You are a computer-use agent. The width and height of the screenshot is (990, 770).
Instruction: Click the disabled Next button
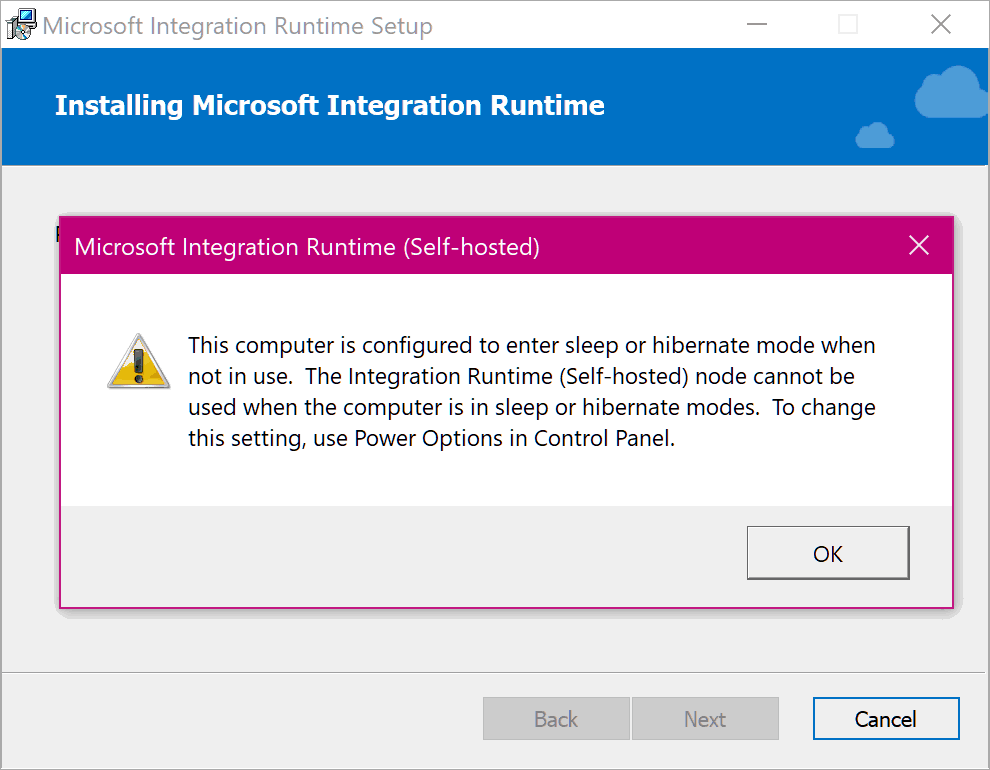point(705,719)
